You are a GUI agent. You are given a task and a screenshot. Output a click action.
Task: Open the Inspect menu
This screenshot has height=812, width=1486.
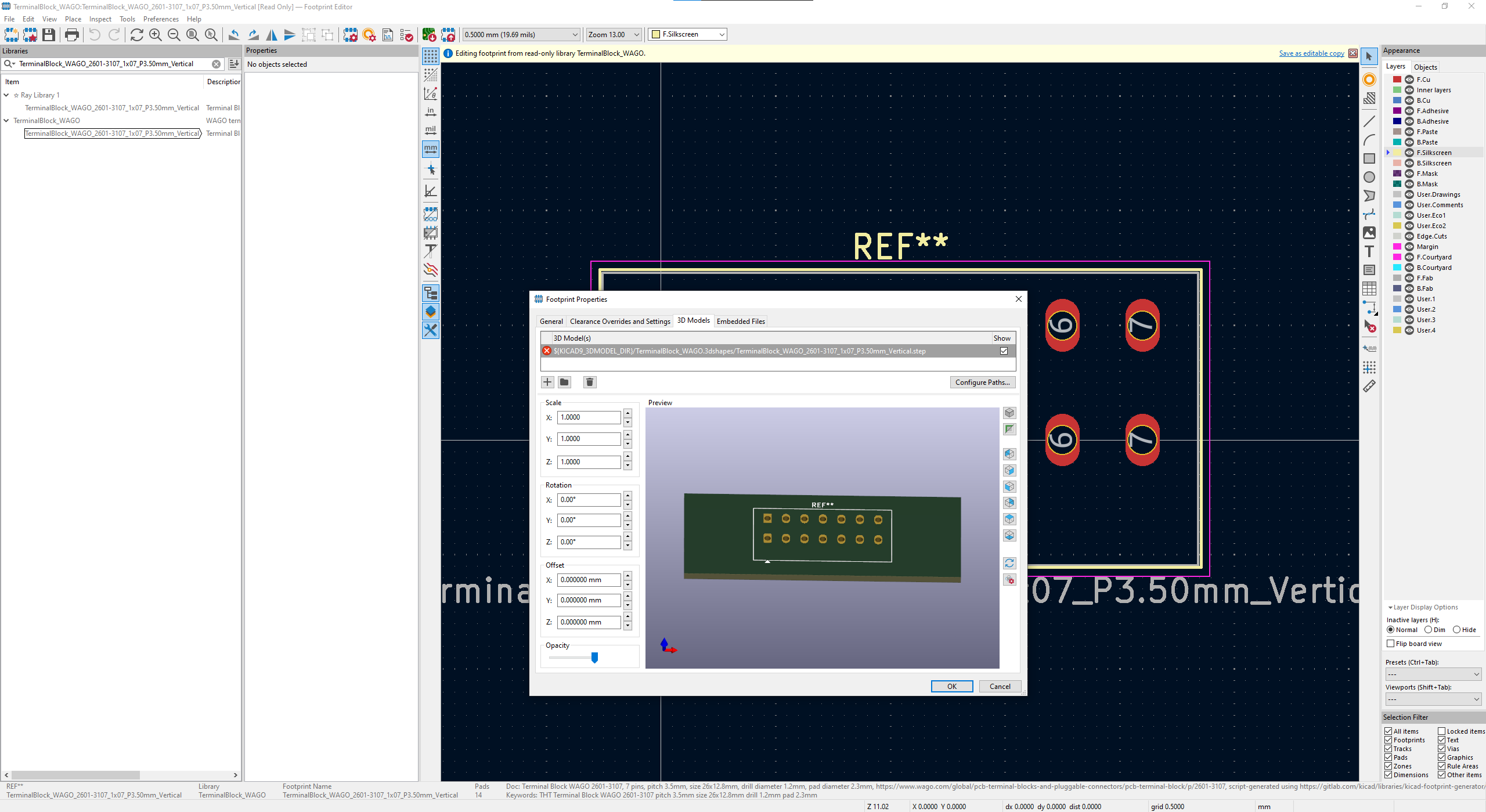[100, 19]
